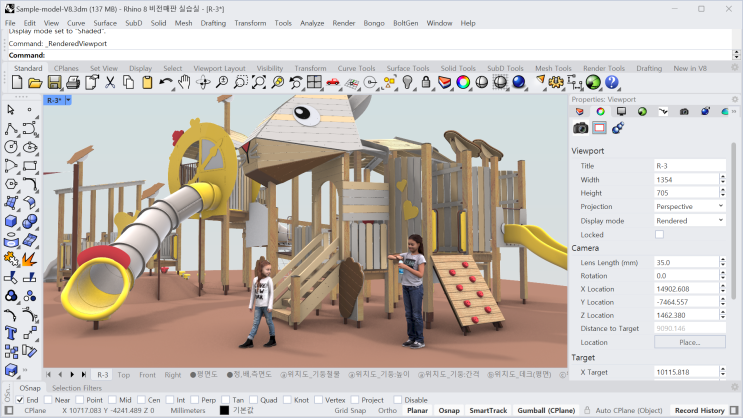This screenshot has width=743, height=418.
Task: Click the Options gear icon
Action: (555, 82)
